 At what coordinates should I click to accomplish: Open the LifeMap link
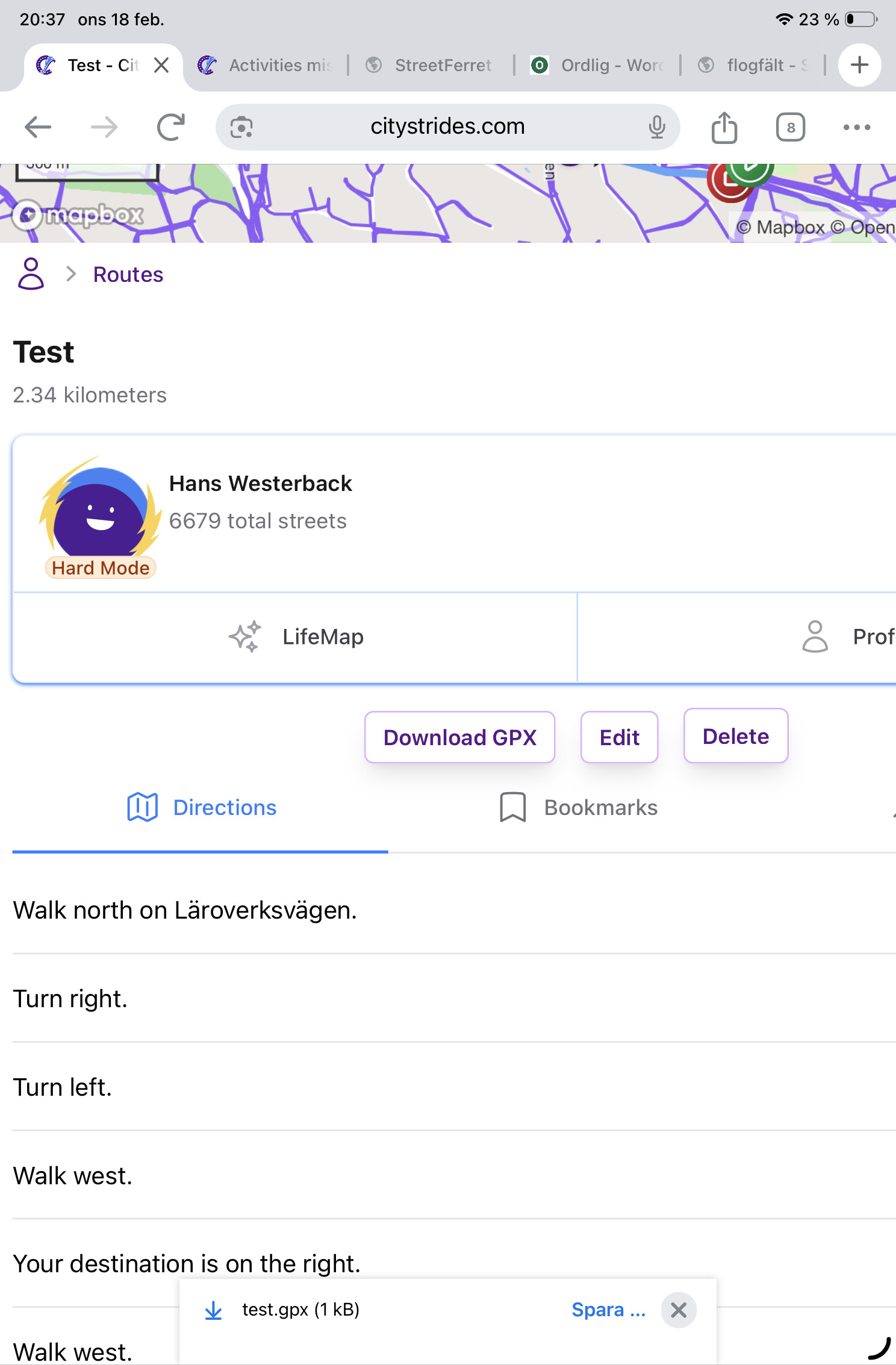click(x=296, y=637)
